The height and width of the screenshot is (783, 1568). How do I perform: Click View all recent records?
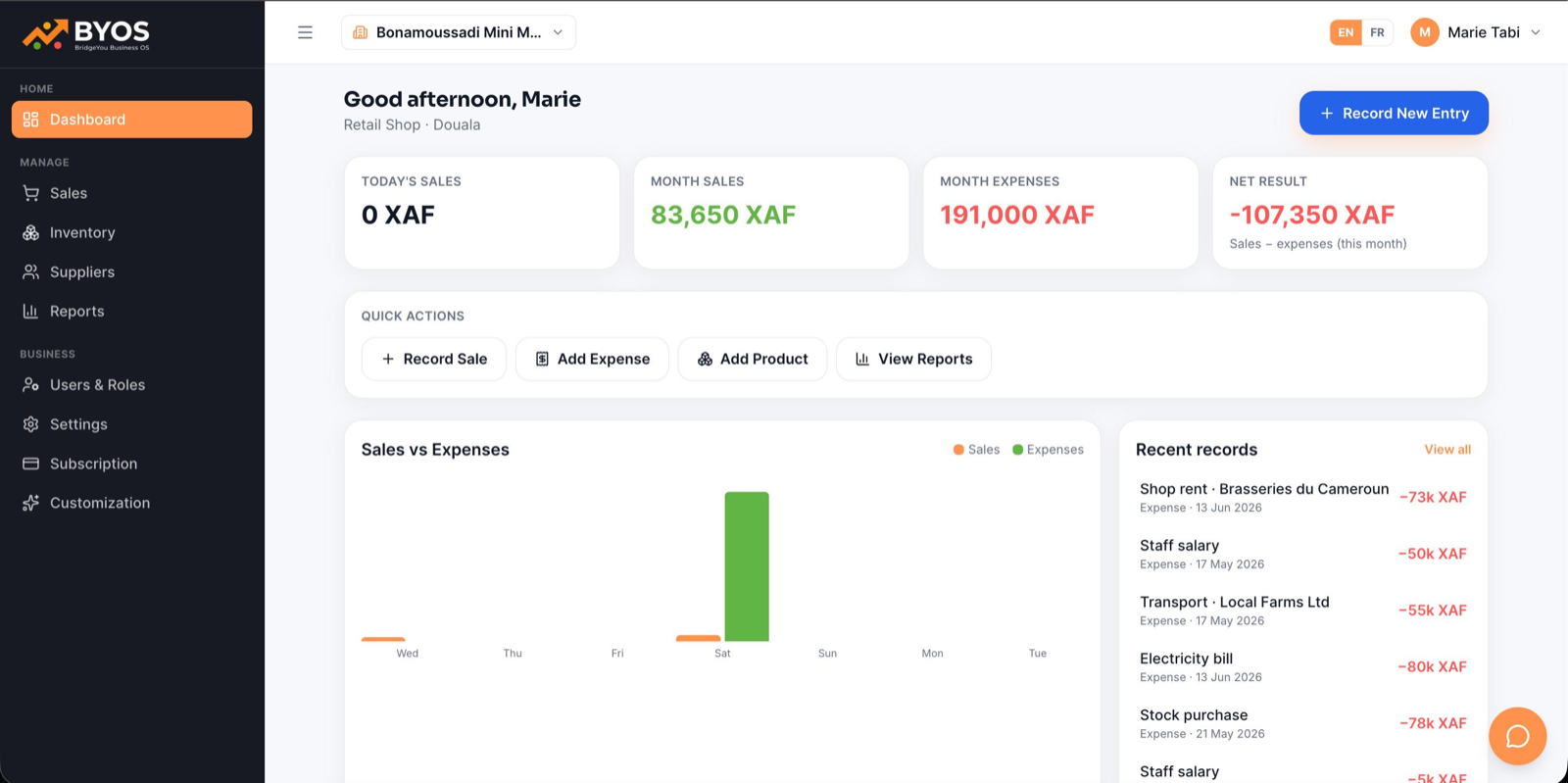[1447, 450]
